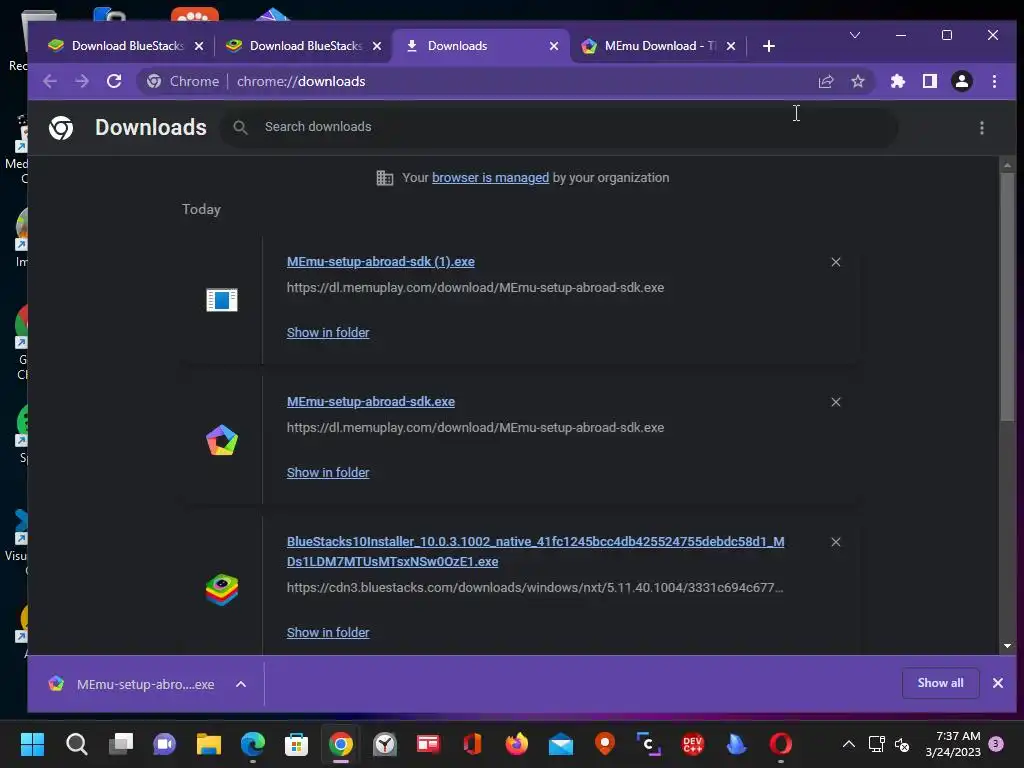Open Microsoft Store from the taskbar

pos(296,744)
